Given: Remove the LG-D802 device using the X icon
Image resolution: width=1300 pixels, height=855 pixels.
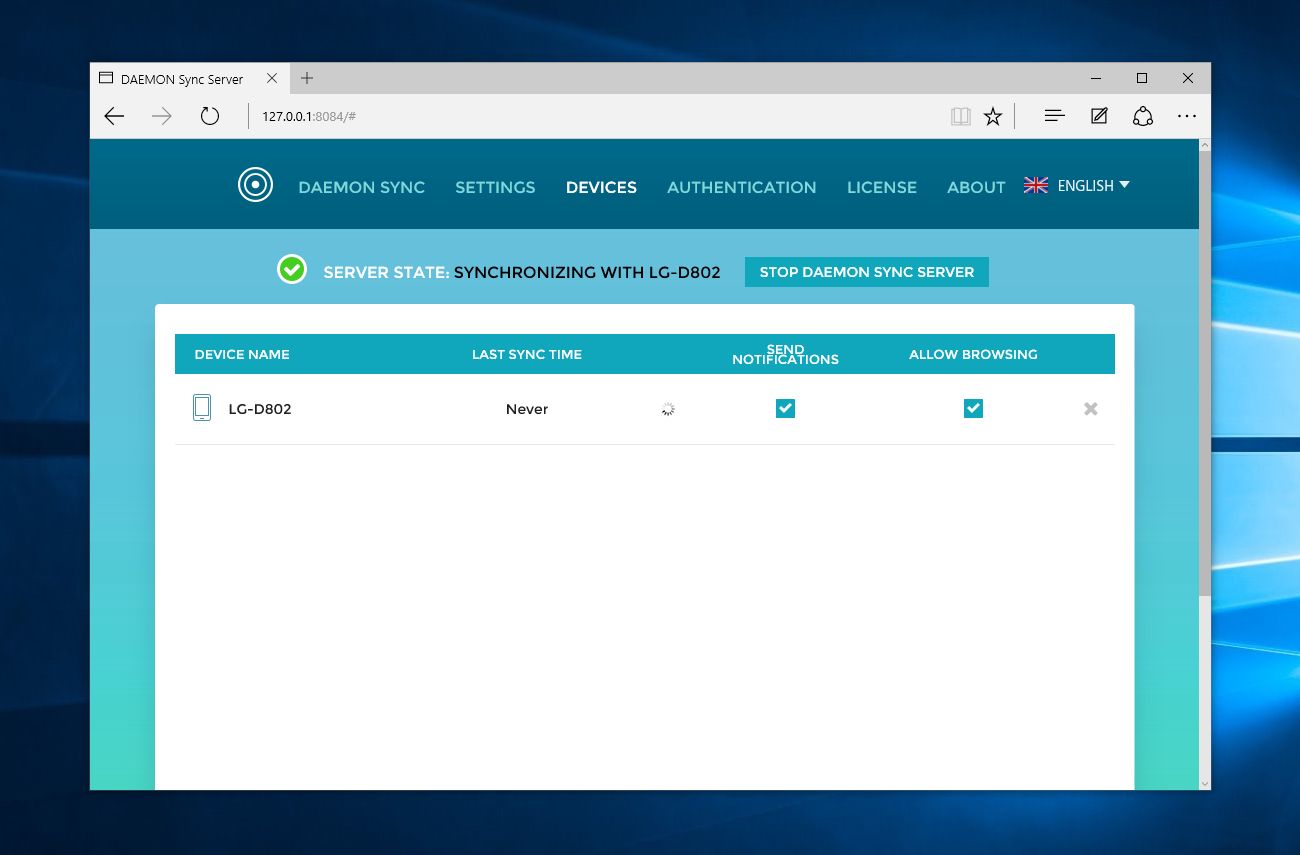Looking at the screenshot, I should [x=1090, y=408].
